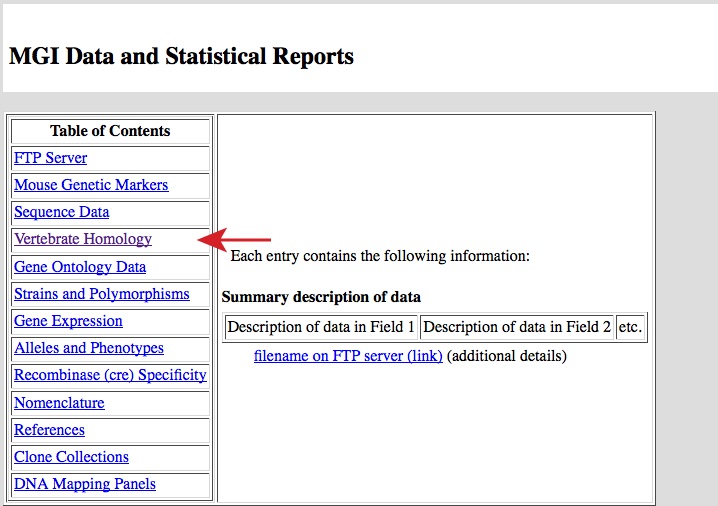The image size is (718, 506).
Task: Follow the filename on FTP server link
Action: pos(348,356)
